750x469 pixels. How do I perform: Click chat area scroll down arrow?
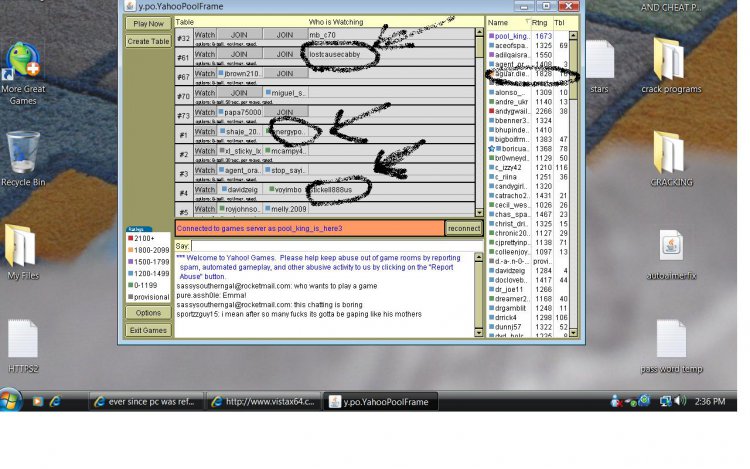(x=478, y=332)
